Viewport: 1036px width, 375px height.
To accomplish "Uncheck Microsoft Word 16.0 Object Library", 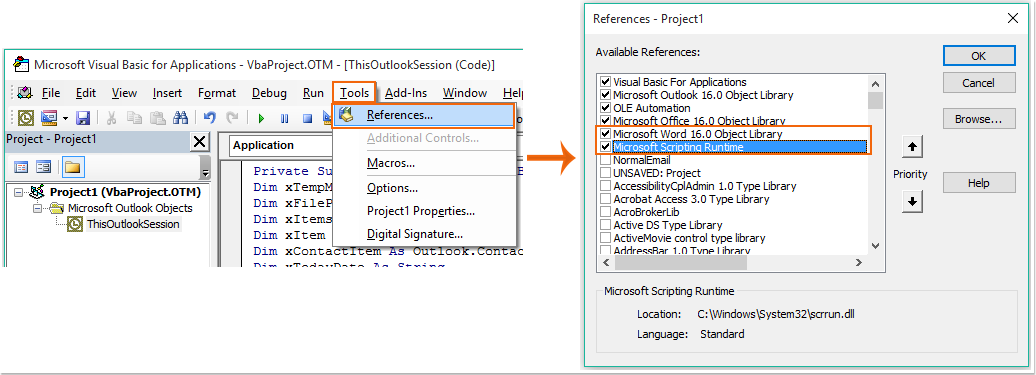I will coord(605,134).
